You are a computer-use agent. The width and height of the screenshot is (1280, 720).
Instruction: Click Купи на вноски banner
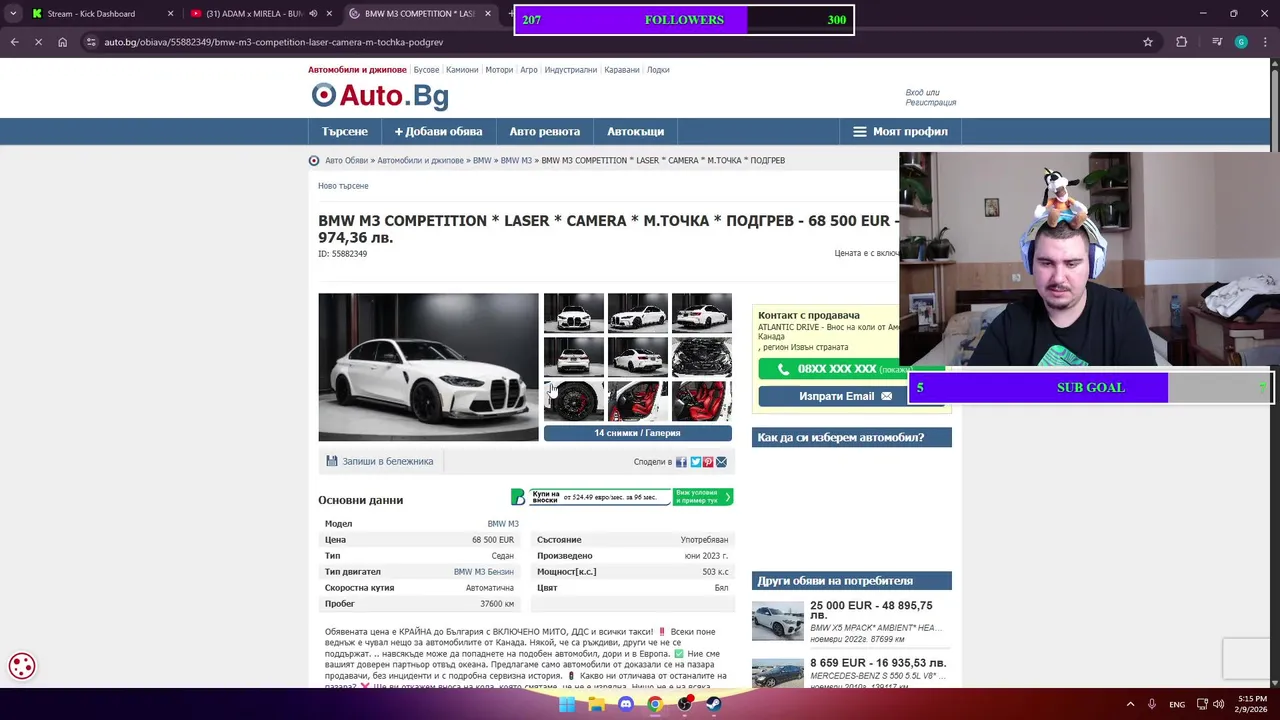point(622,497)
